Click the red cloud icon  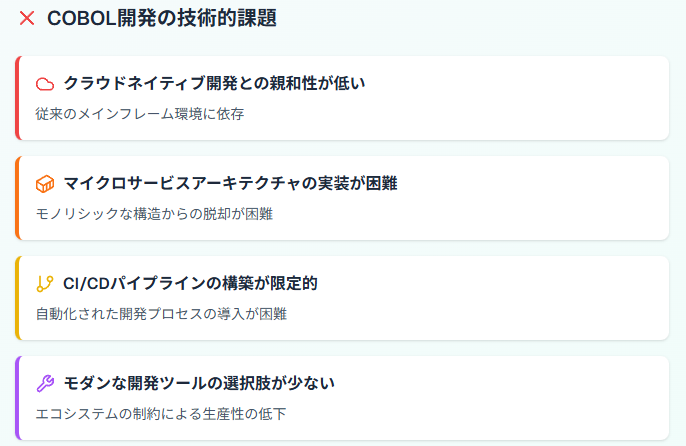[x=45, y=84]
